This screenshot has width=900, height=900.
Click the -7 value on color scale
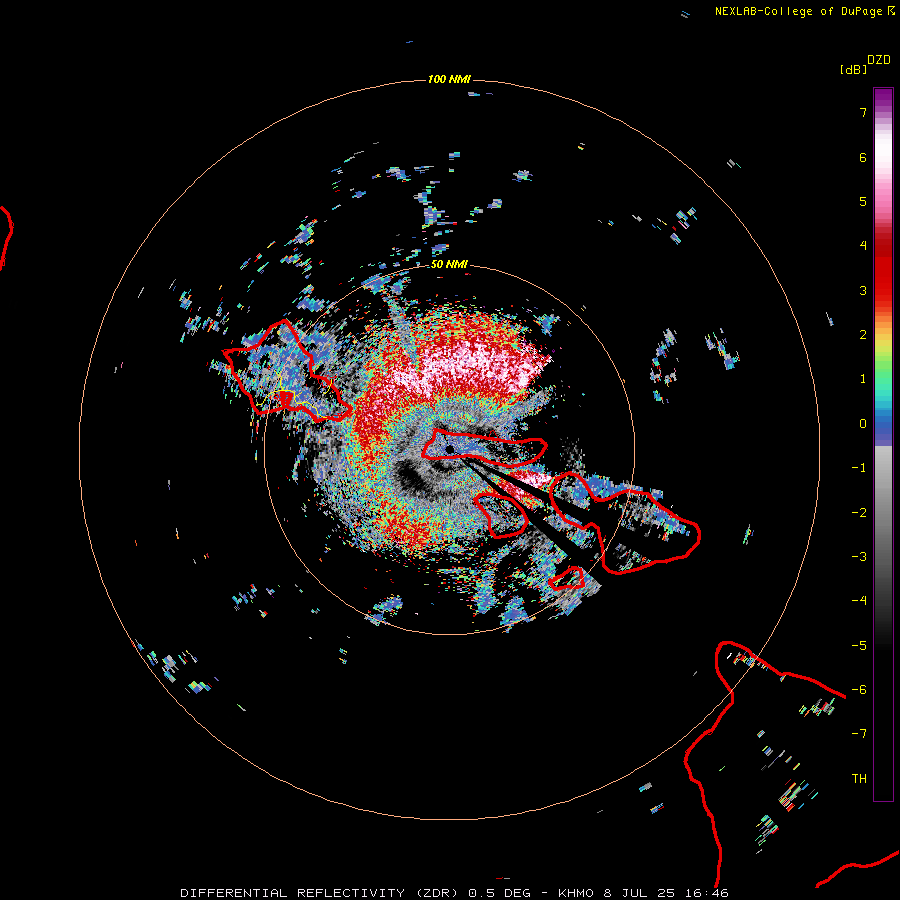[859, 734]
